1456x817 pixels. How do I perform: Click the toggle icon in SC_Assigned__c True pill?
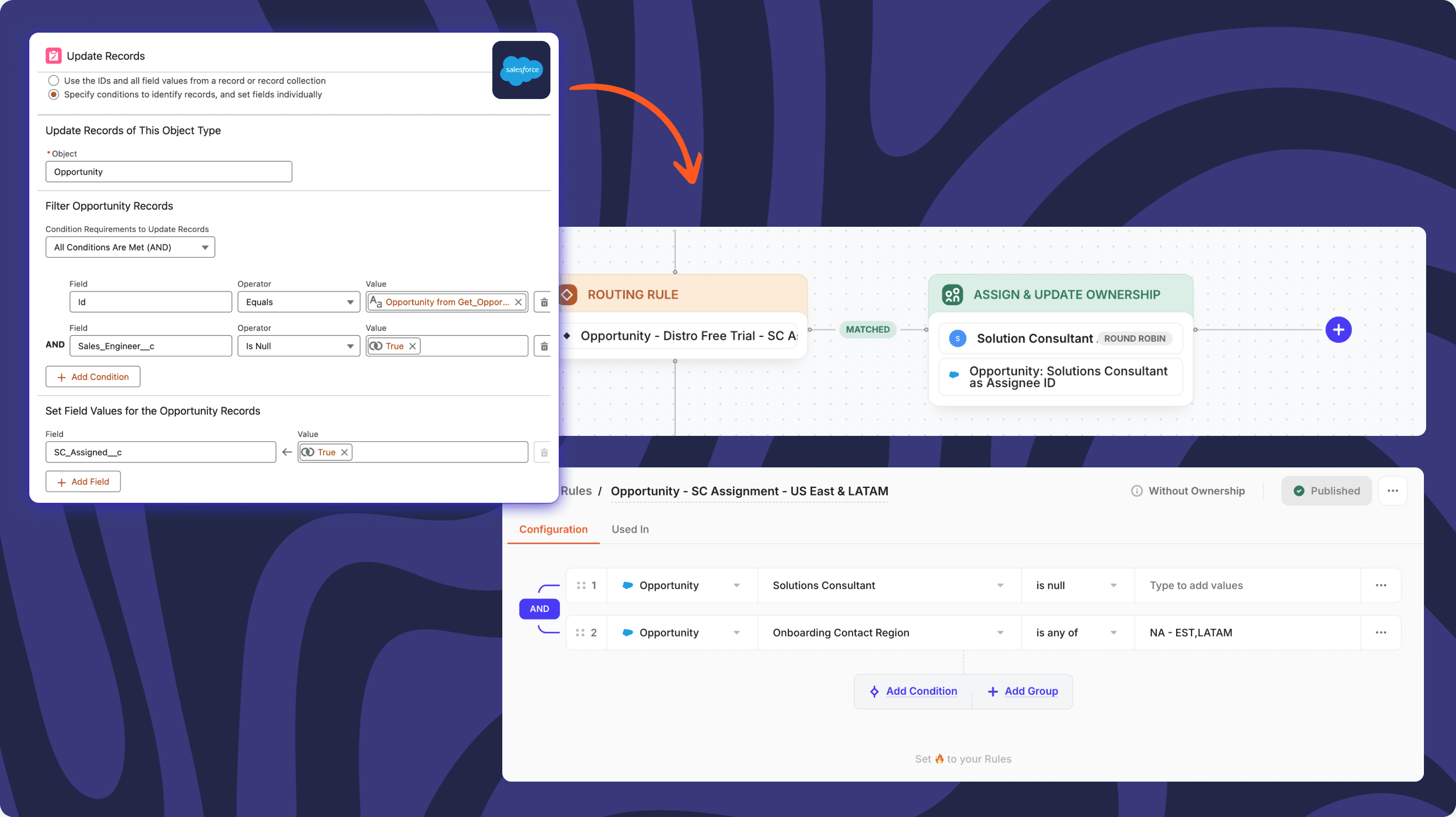(x=308, y=452)
